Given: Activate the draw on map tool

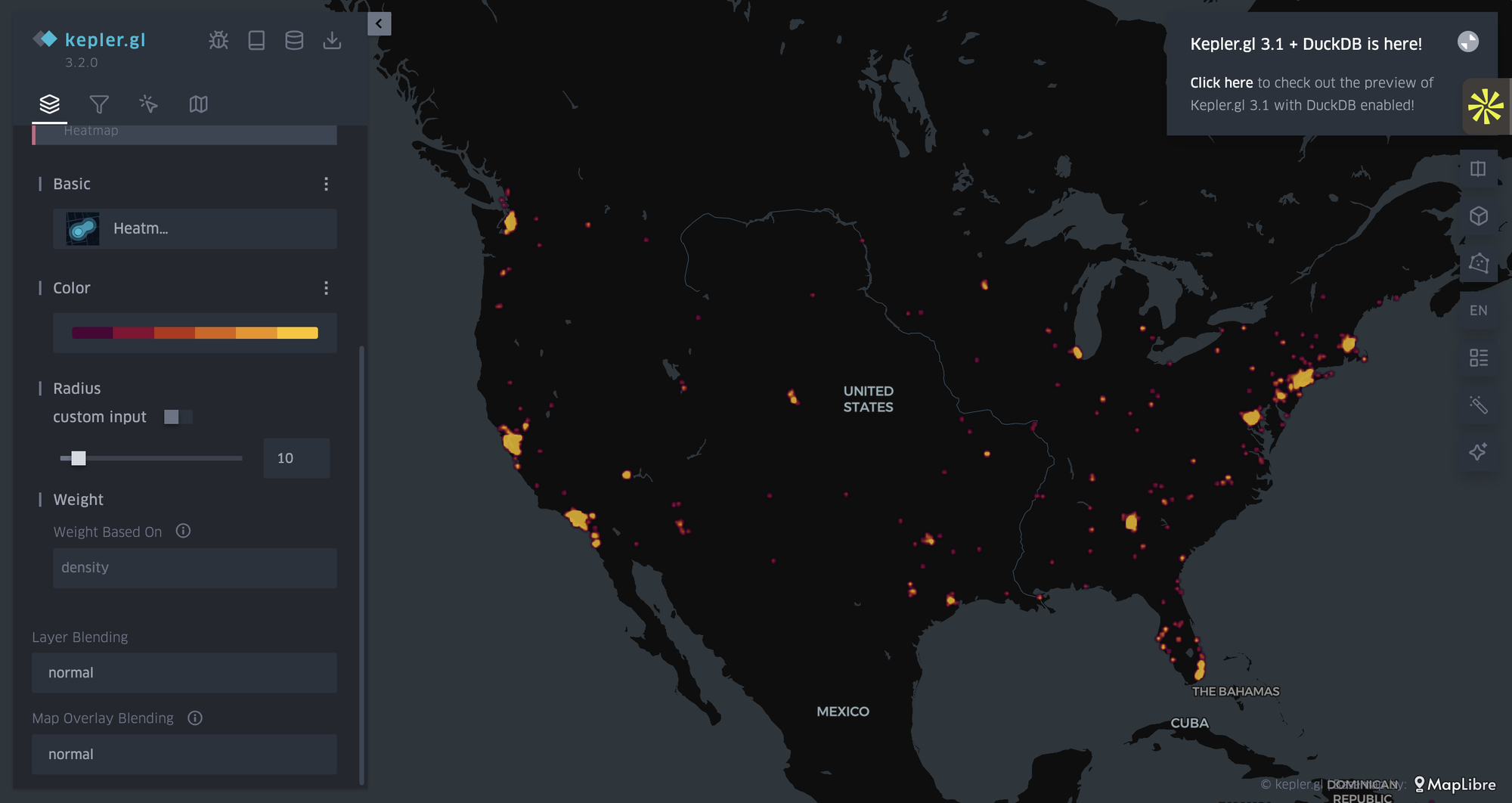Looking at the screenshot, I should click(1478, 263).
